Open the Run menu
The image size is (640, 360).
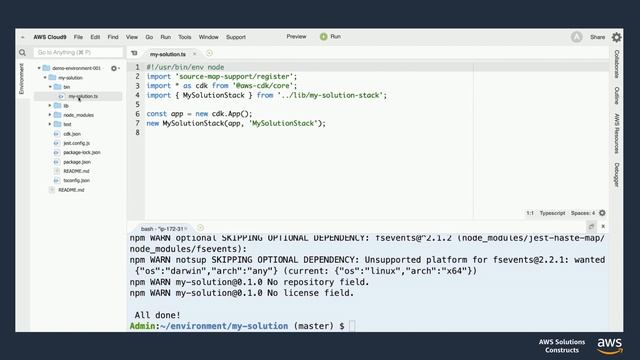point(165,37)
